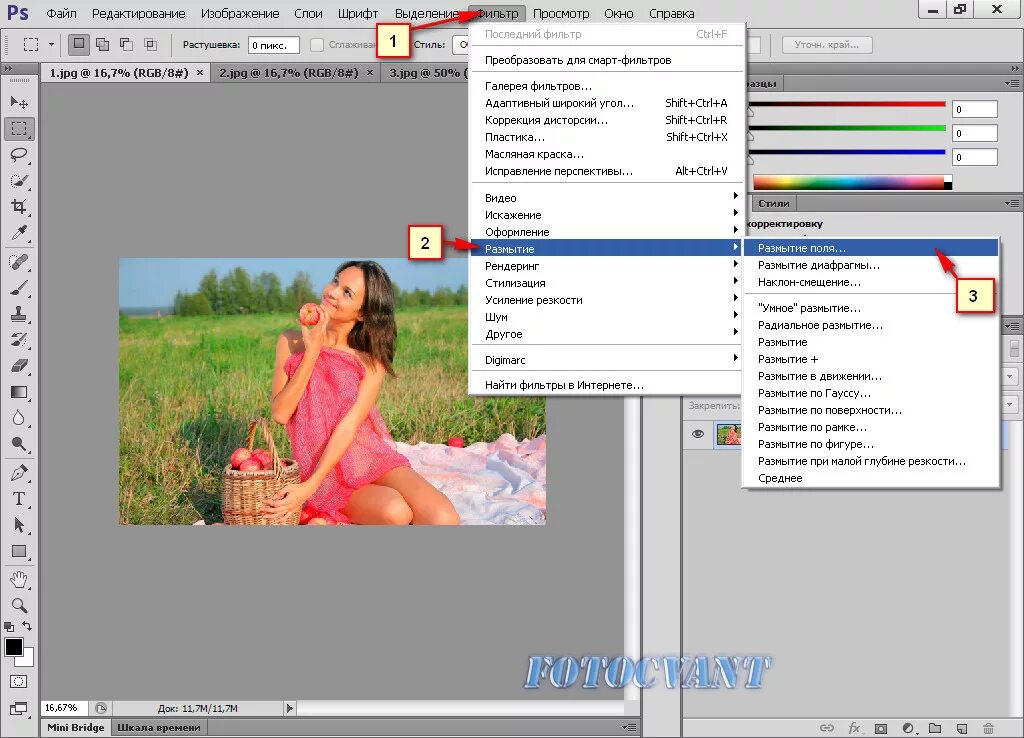
Task: Select the Dodge tool
Action: tap(19, 445)
